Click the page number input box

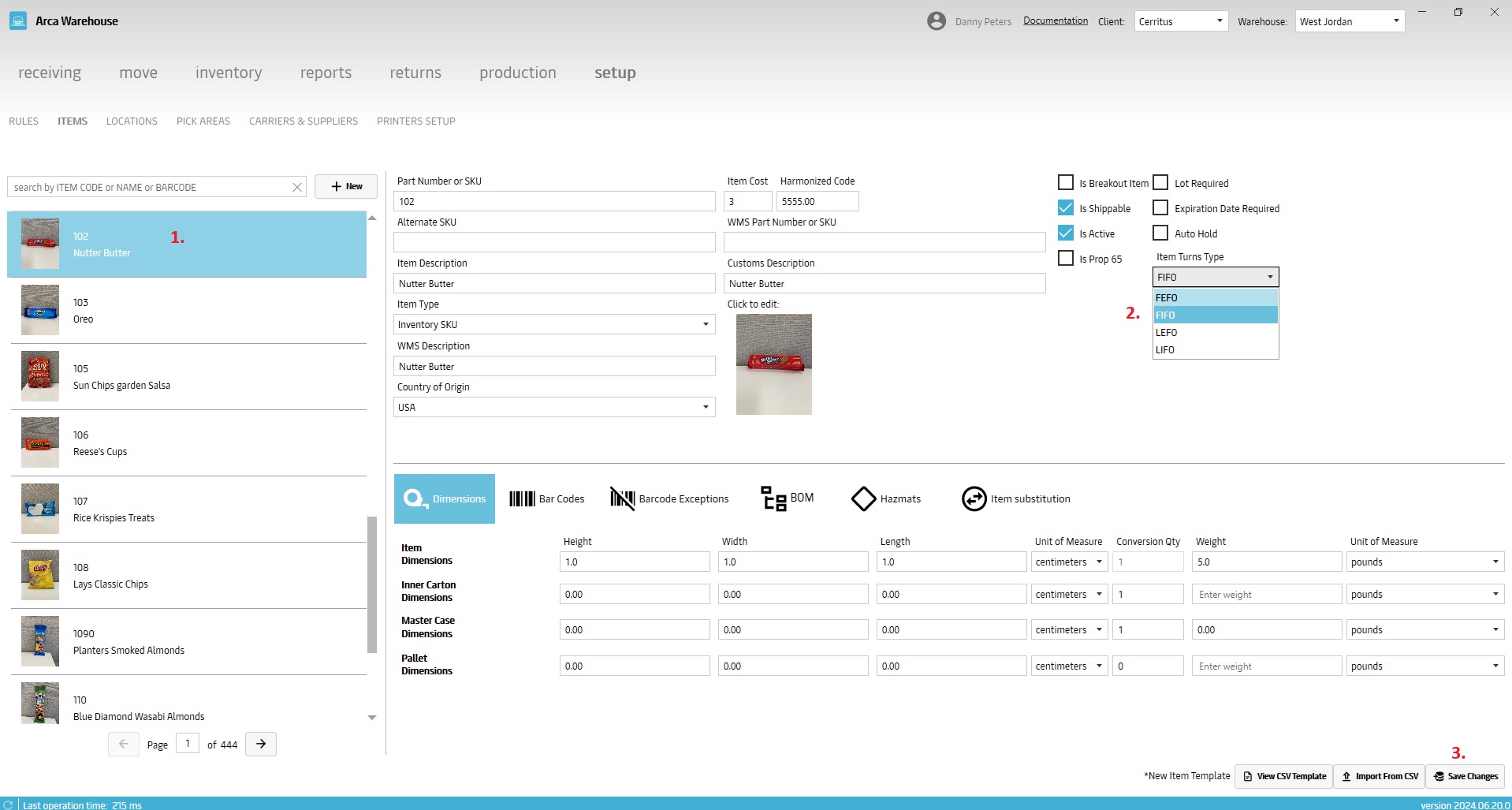pyautogui.click(x=188, y=744)
